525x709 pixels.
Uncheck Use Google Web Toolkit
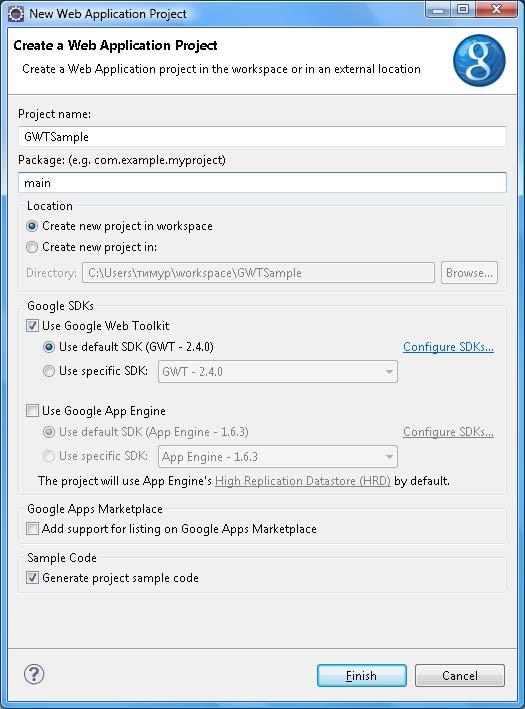[x=32, y=326]
